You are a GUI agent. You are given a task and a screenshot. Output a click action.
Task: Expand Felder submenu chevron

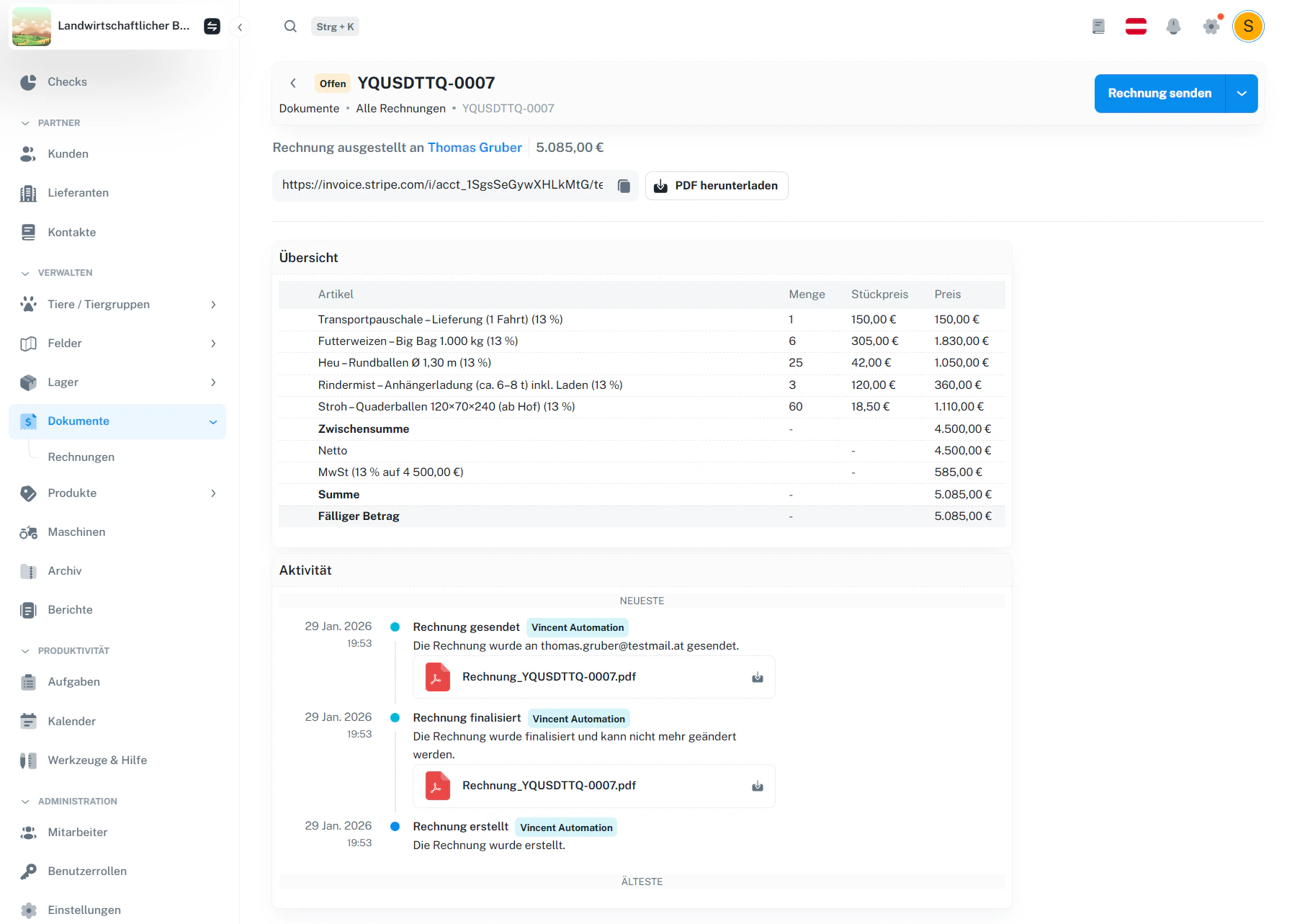[x=213, y=344]
